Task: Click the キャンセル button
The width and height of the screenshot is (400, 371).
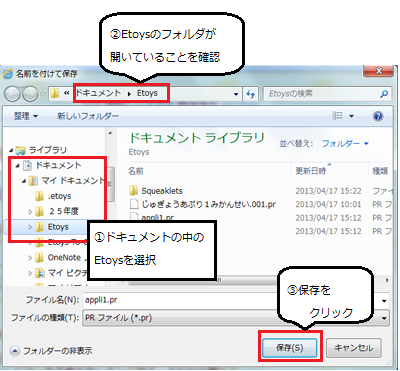Action: tap(353, 348)
